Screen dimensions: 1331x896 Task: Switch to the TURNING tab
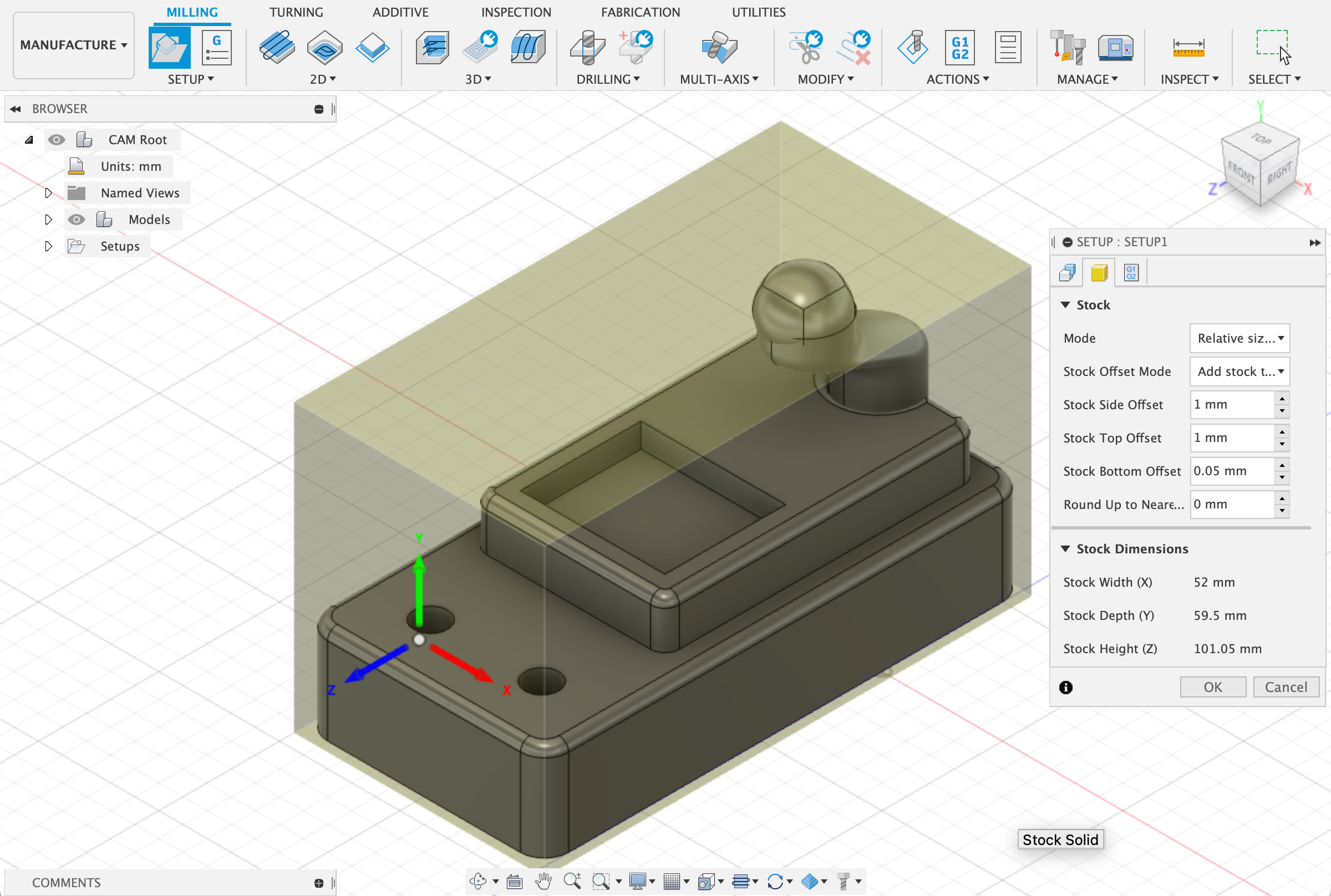pos(296,12)
